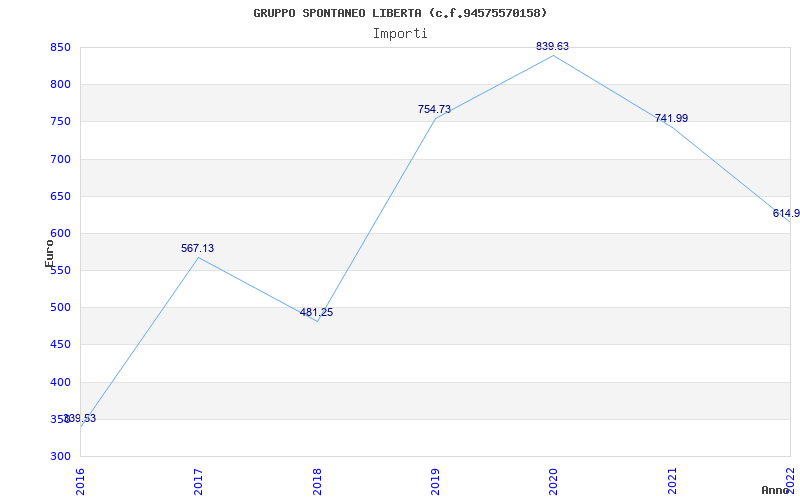This screenshot has height=500, width=800.
Task: Click the 2017 x-axis label
Action: pyautogui.click(x=198, y=481)
